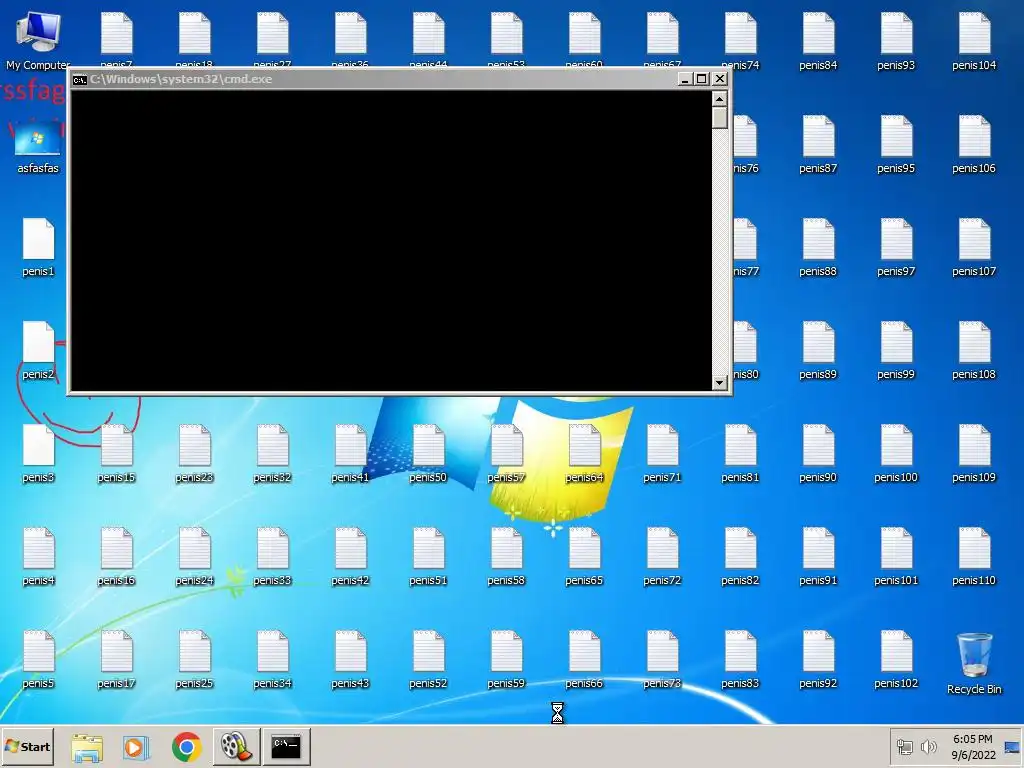Select the file named penis65
Screen dimensions: 1024x768
point(584,558)
